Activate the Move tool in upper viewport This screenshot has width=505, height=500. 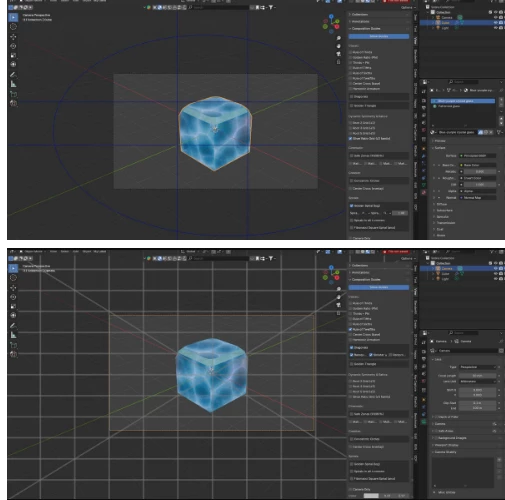click(13, 37)
